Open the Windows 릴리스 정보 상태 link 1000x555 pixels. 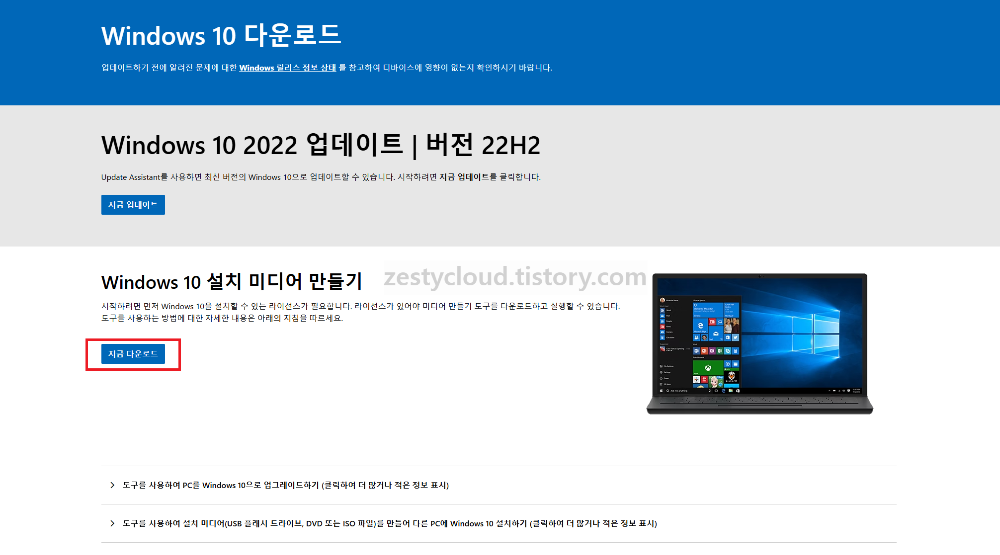click(287, 68)
